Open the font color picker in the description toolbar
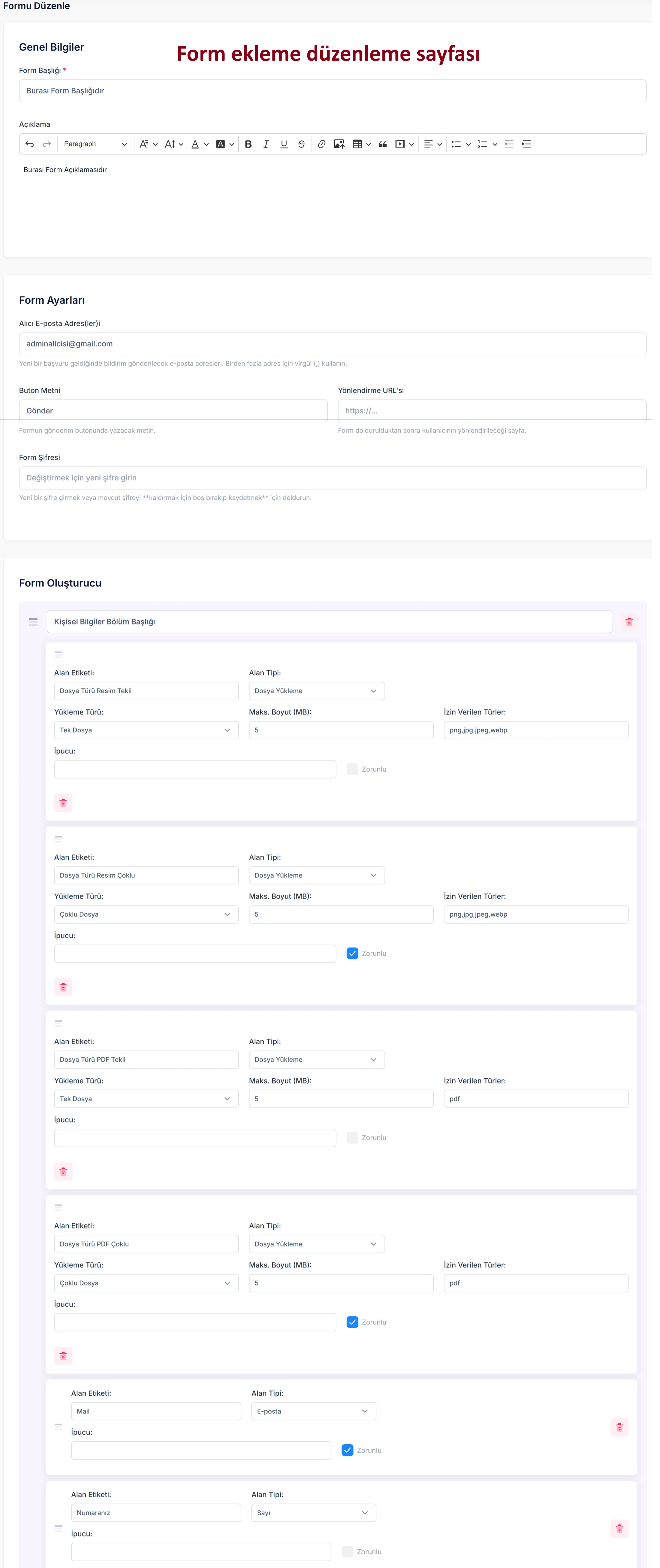 click(x=196, y=144)
